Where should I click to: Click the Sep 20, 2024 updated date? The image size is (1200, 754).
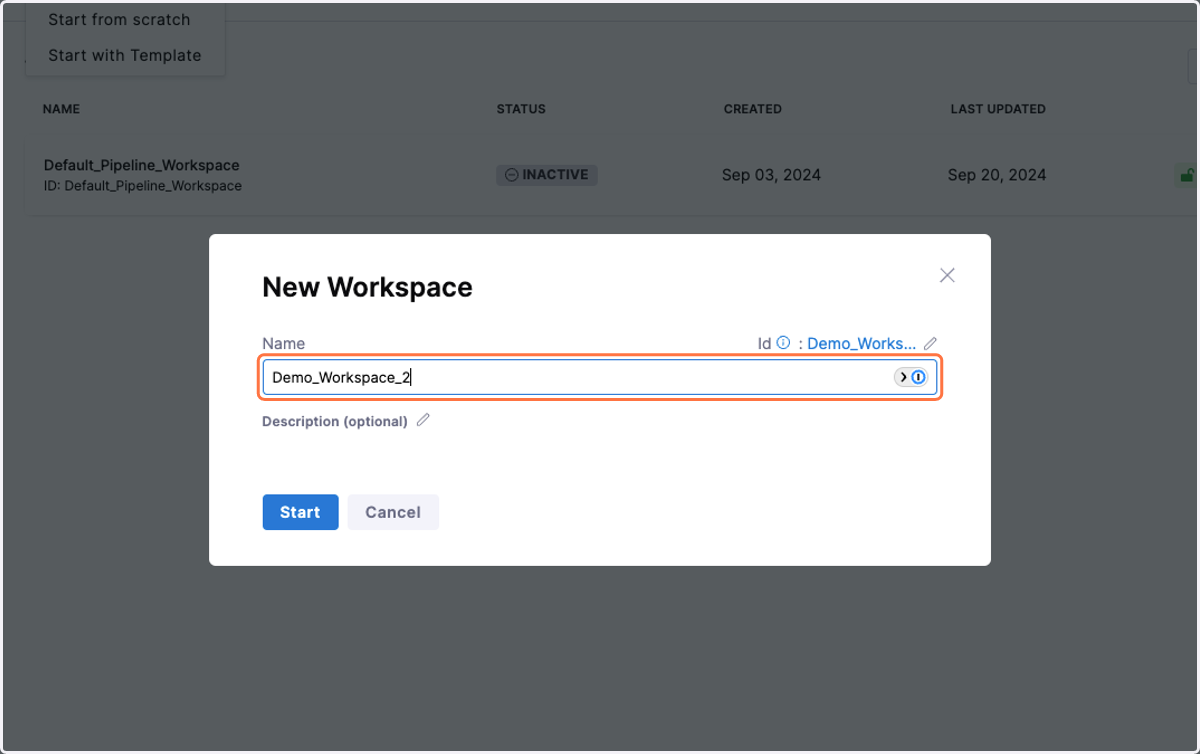997,175
